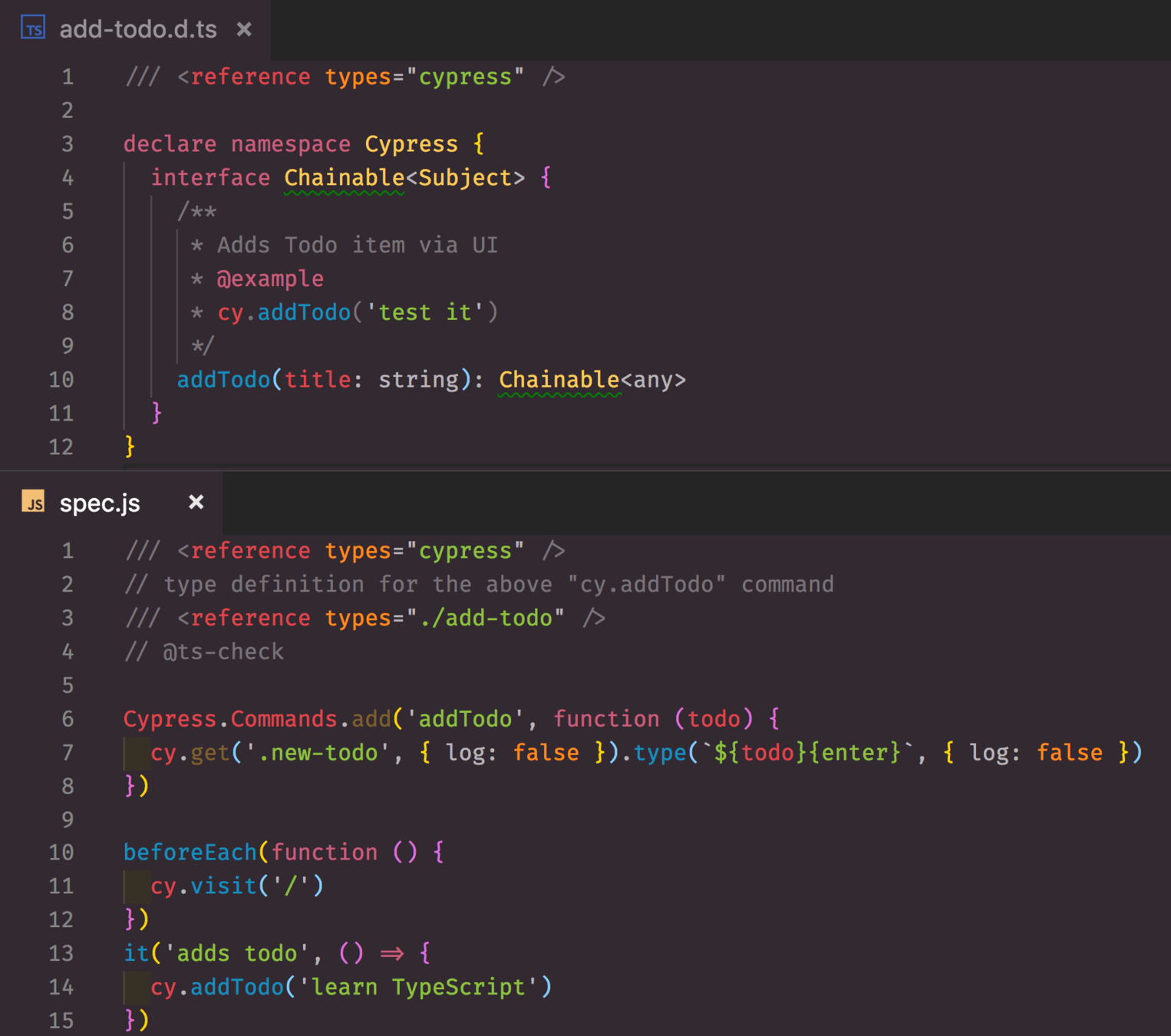Click the Cypress namespace name after declare namespace
Viewport: 1171px width, 1036px height.
(x=411, y=144)
